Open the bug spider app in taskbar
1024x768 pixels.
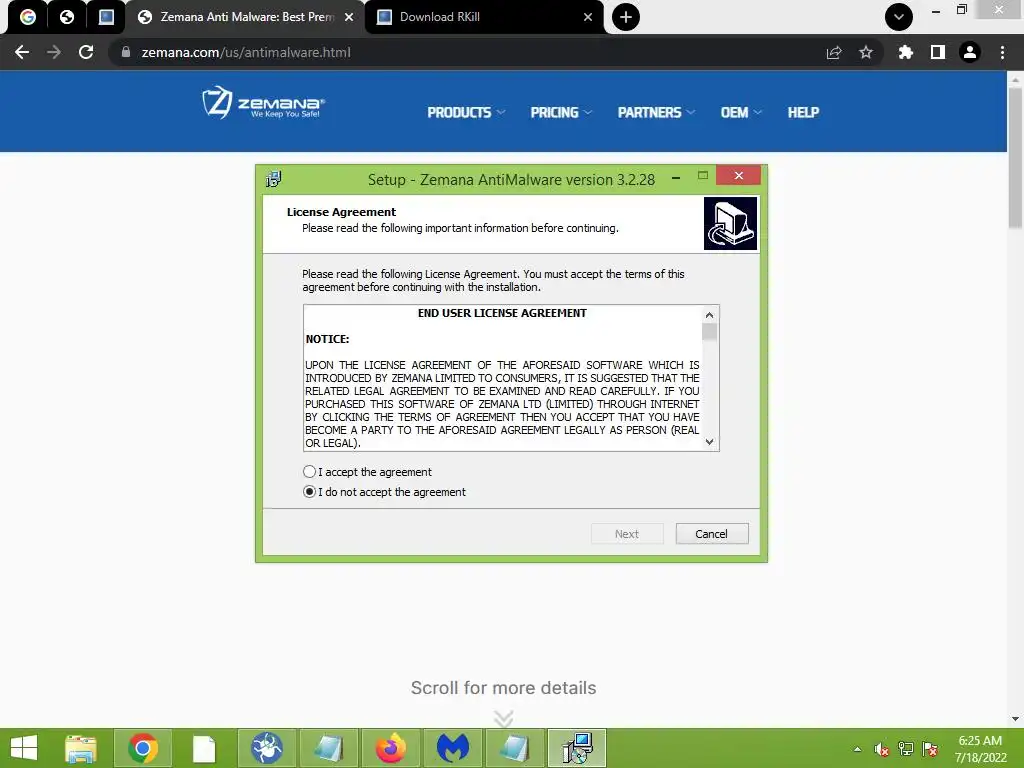(x=267, y=748)
